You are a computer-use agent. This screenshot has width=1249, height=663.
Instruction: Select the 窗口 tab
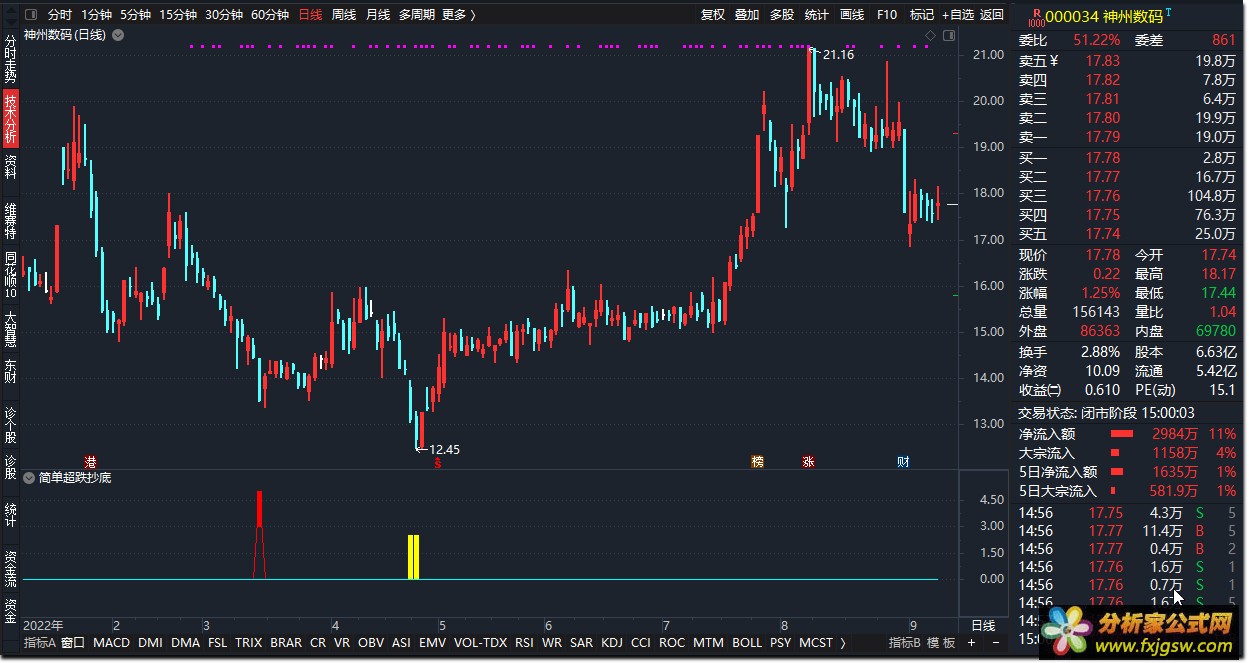[x=73, y=642]
